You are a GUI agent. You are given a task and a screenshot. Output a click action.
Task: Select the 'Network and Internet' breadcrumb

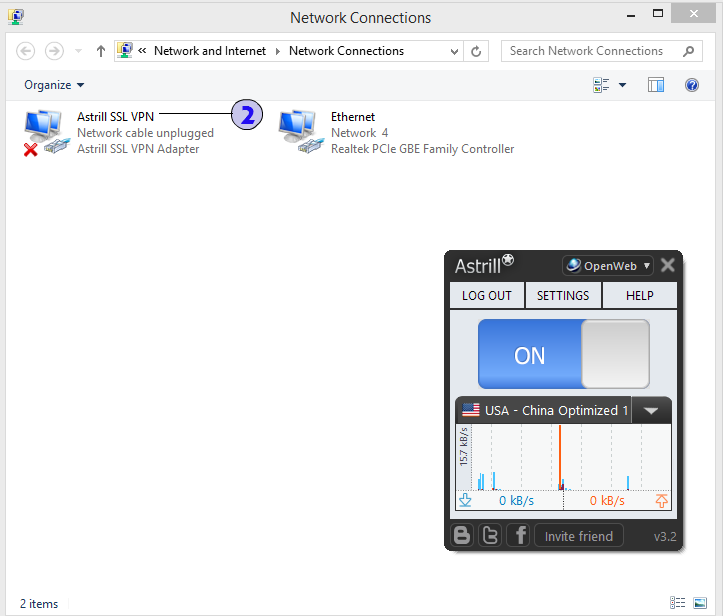pyautogui.click(x=210, y=51)
